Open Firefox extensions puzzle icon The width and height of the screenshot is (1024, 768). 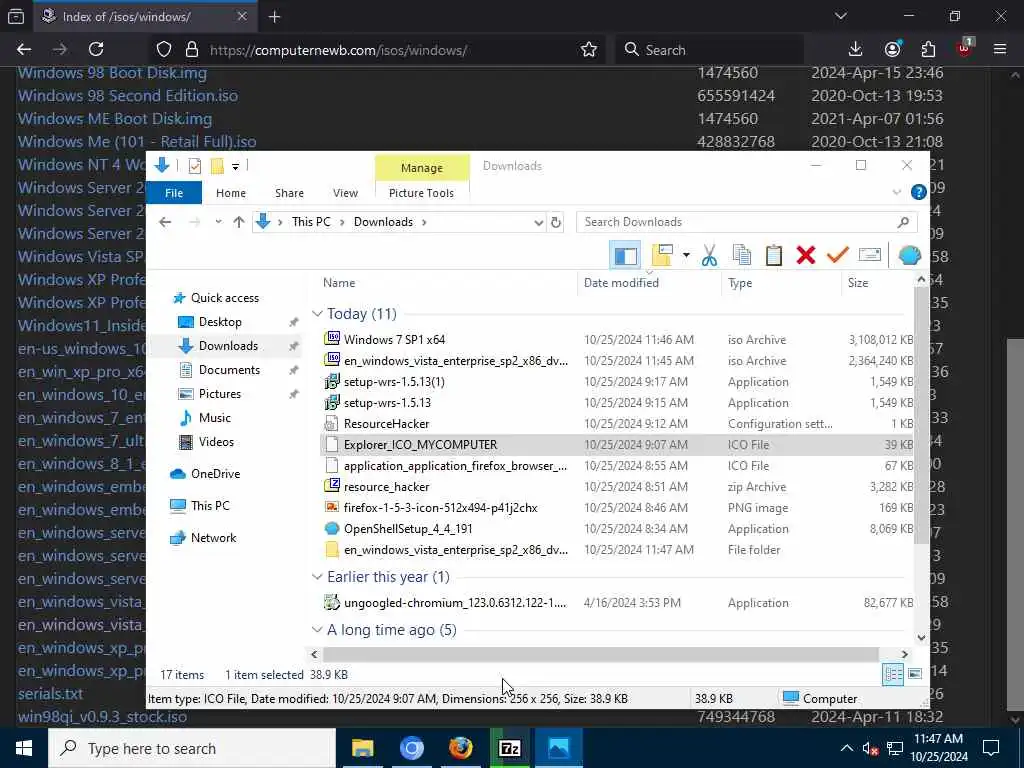tap(928, 50)
